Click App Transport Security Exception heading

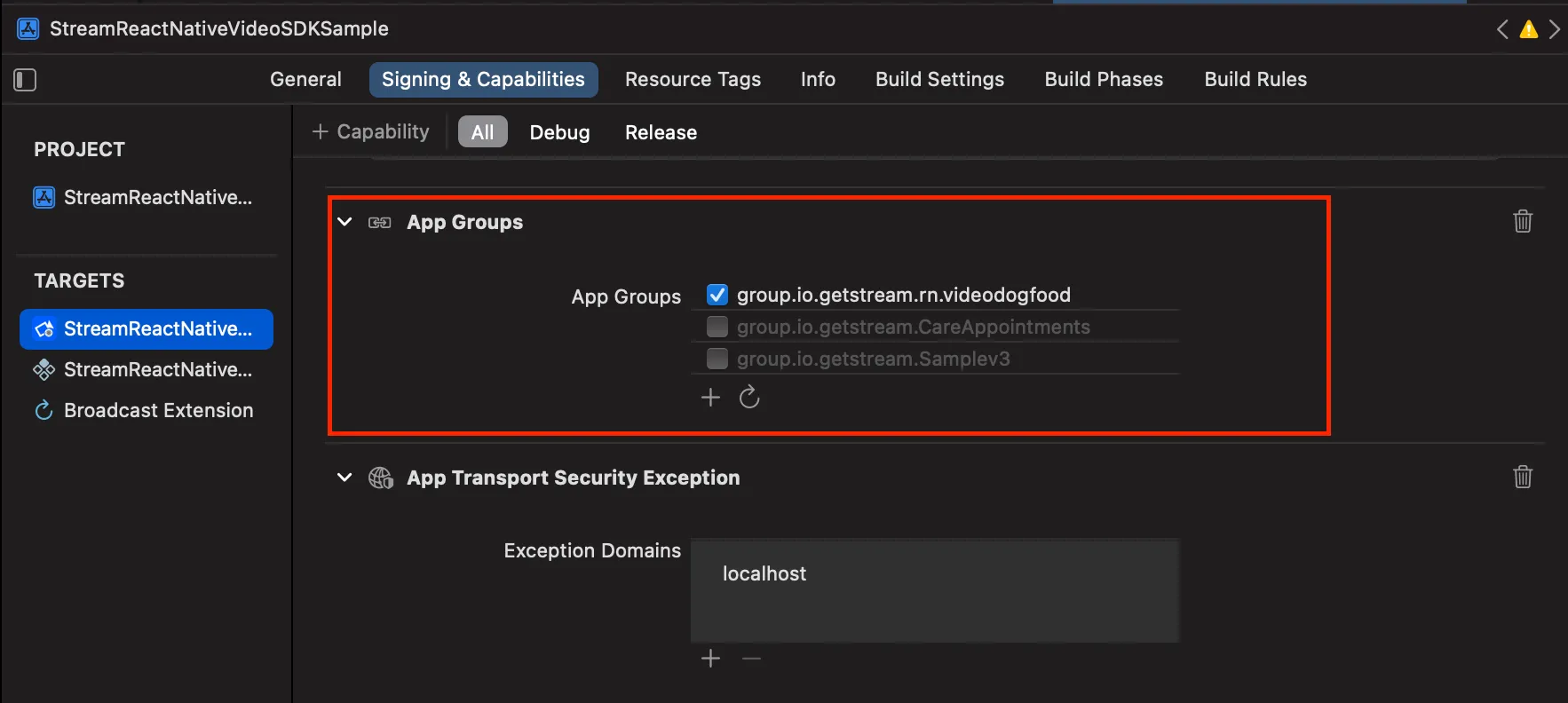[573, 478]
